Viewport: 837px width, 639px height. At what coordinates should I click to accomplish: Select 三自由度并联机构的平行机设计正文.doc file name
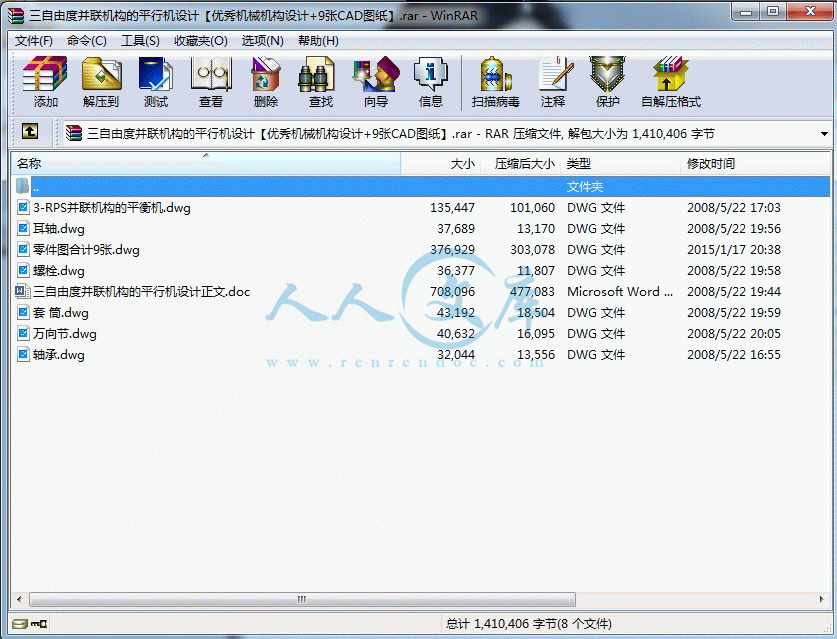tap(141, 291)
